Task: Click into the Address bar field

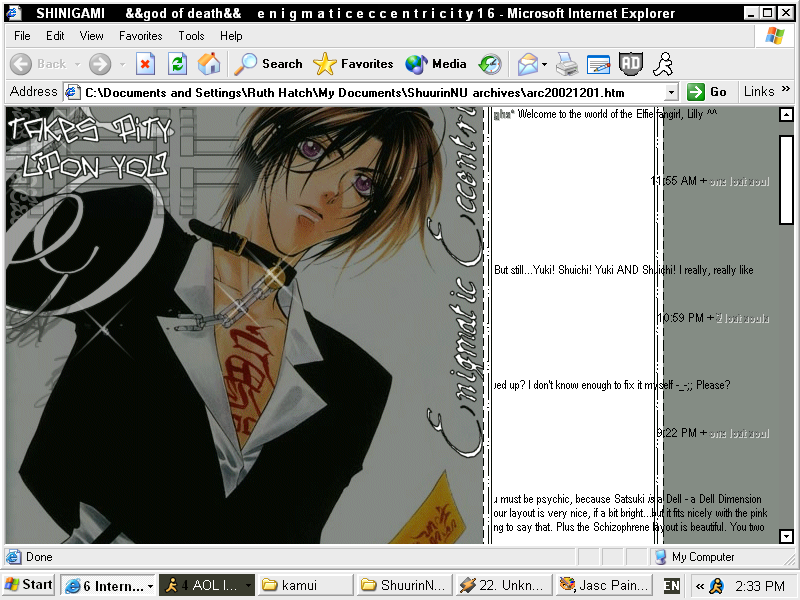Action: (372, 92)
